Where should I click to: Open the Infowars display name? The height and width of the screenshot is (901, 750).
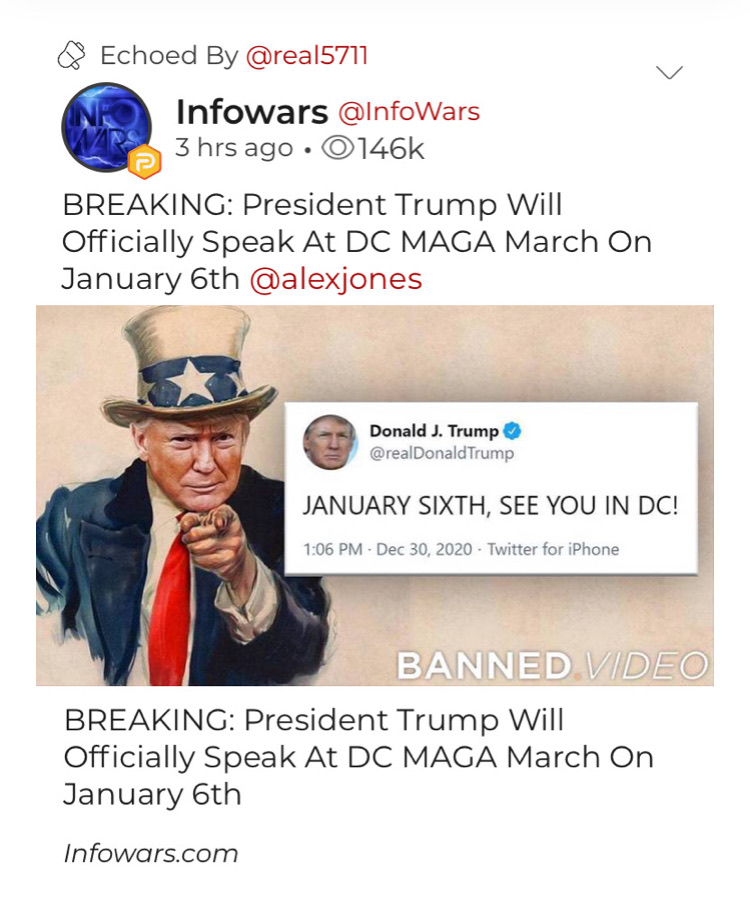(x=252, y=111)
